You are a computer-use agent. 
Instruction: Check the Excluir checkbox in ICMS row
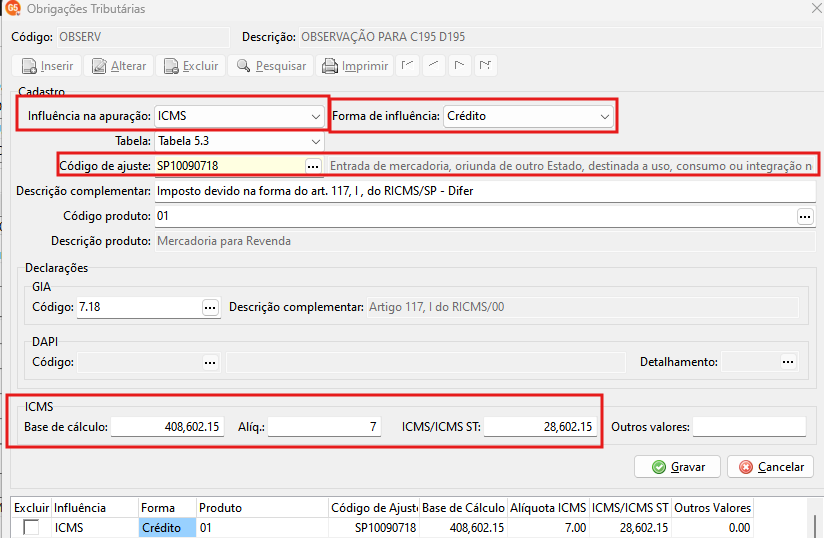click(32, 527)
